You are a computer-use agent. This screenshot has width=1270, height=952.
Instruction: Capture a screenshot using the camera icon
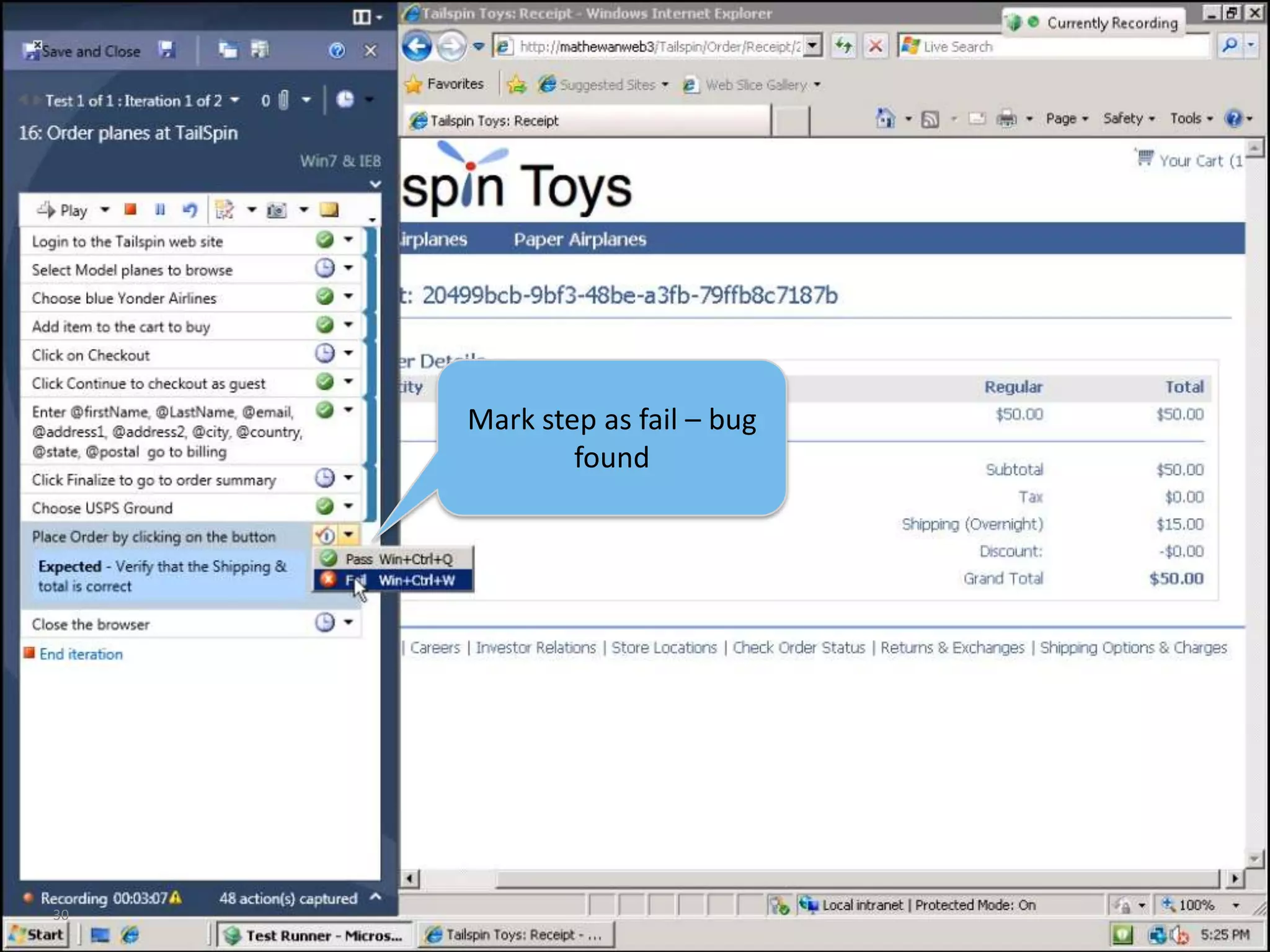click(x=277, y=211)
